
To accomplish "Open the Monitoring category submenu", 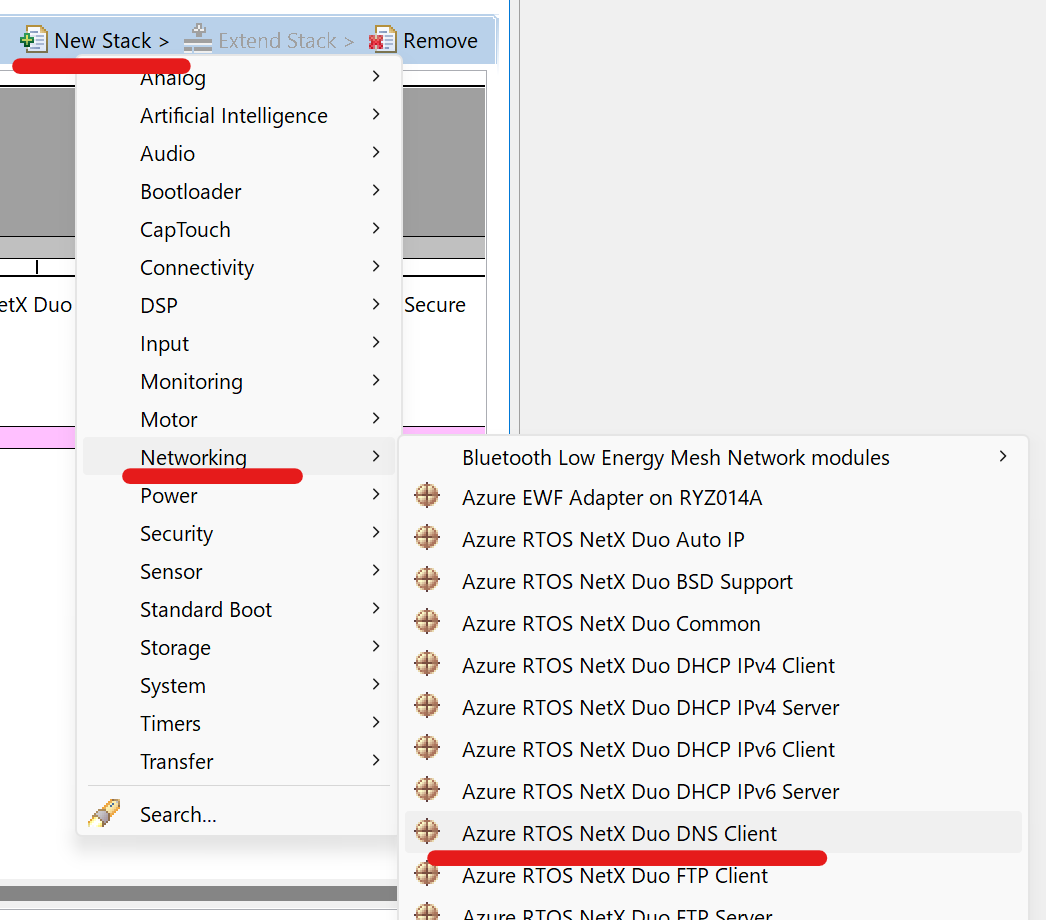I will point(239,382).
